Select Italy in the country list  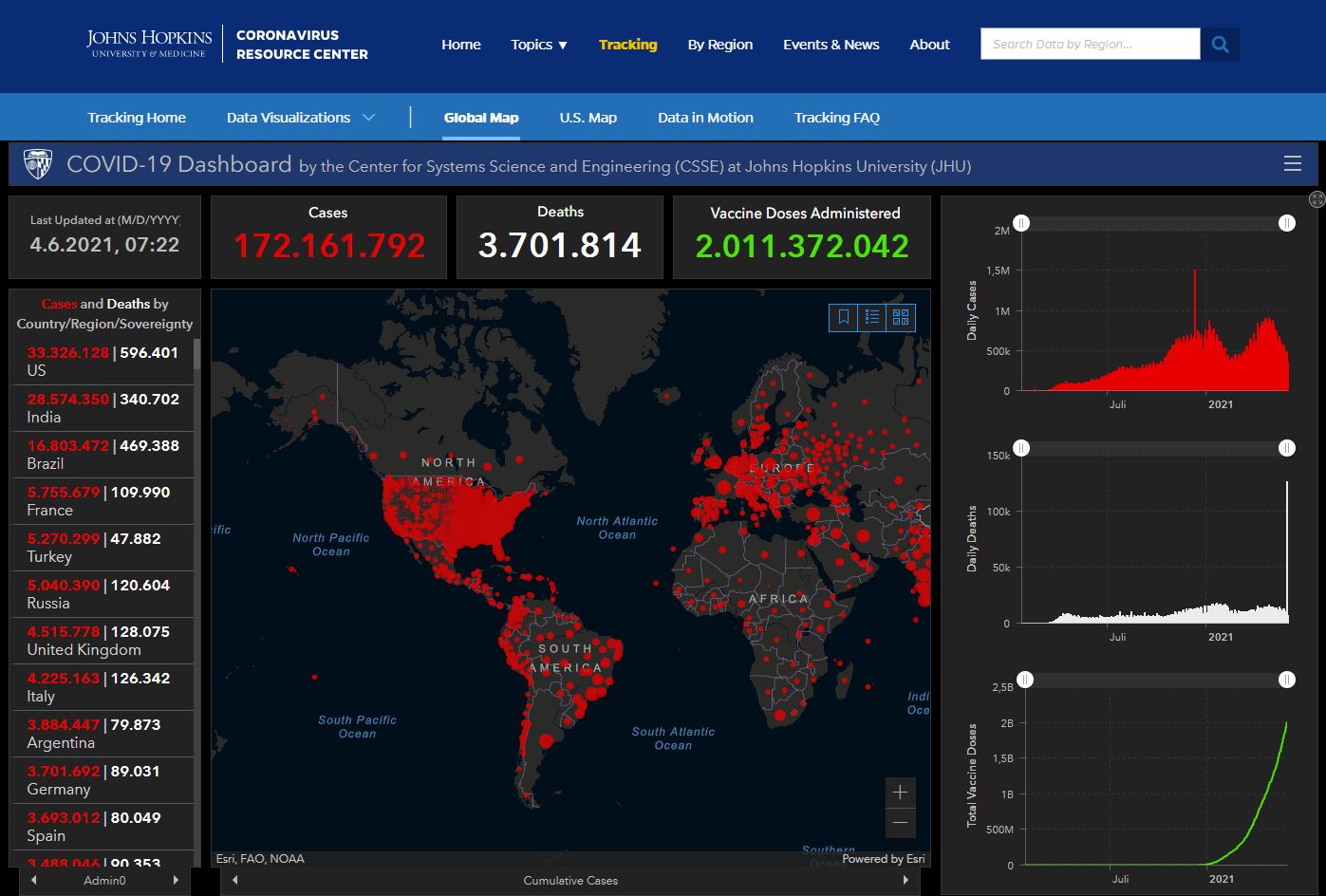[x=103, y=687]
